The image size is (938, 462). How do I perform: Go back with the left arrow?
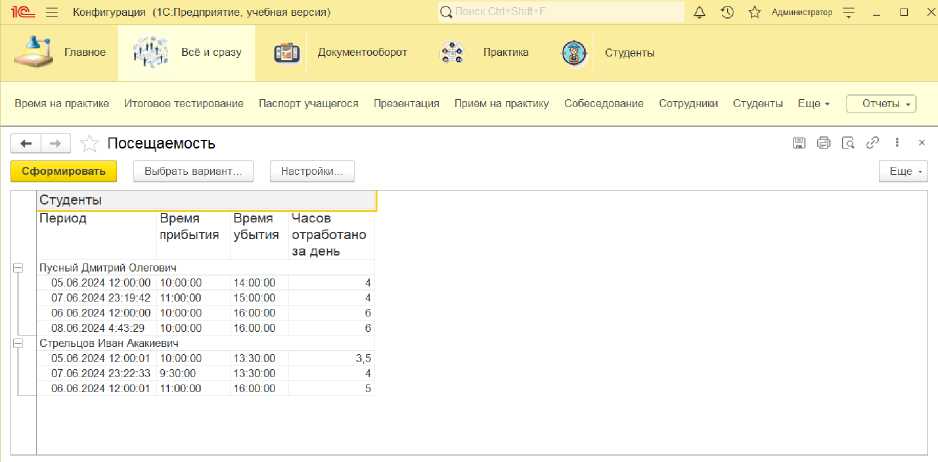point(26,144)
